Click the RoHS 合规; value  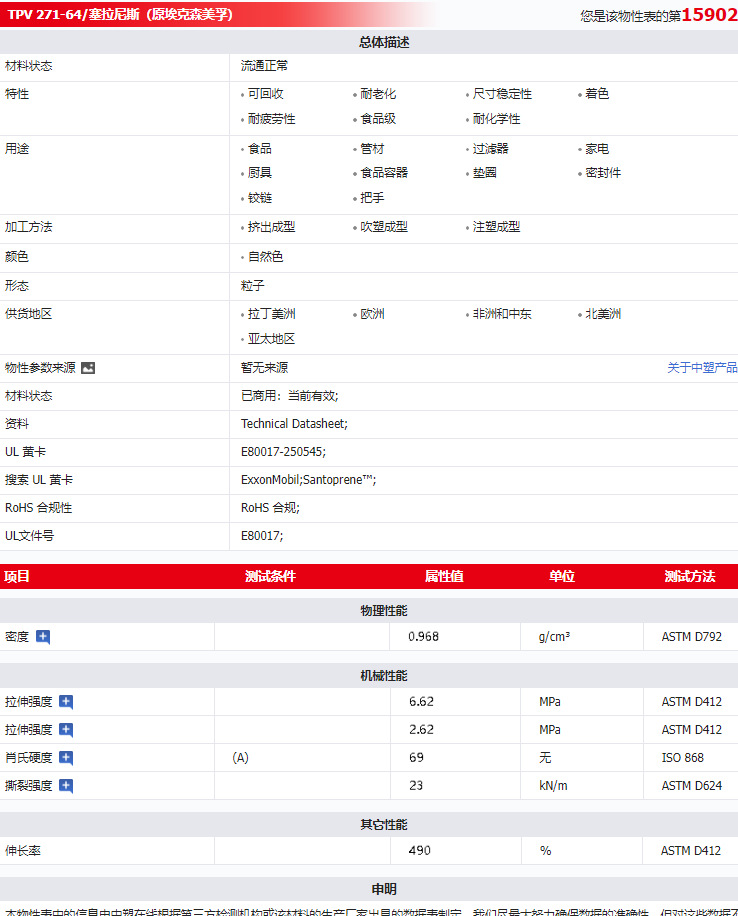pyautogui.click(x=270, y=508)
